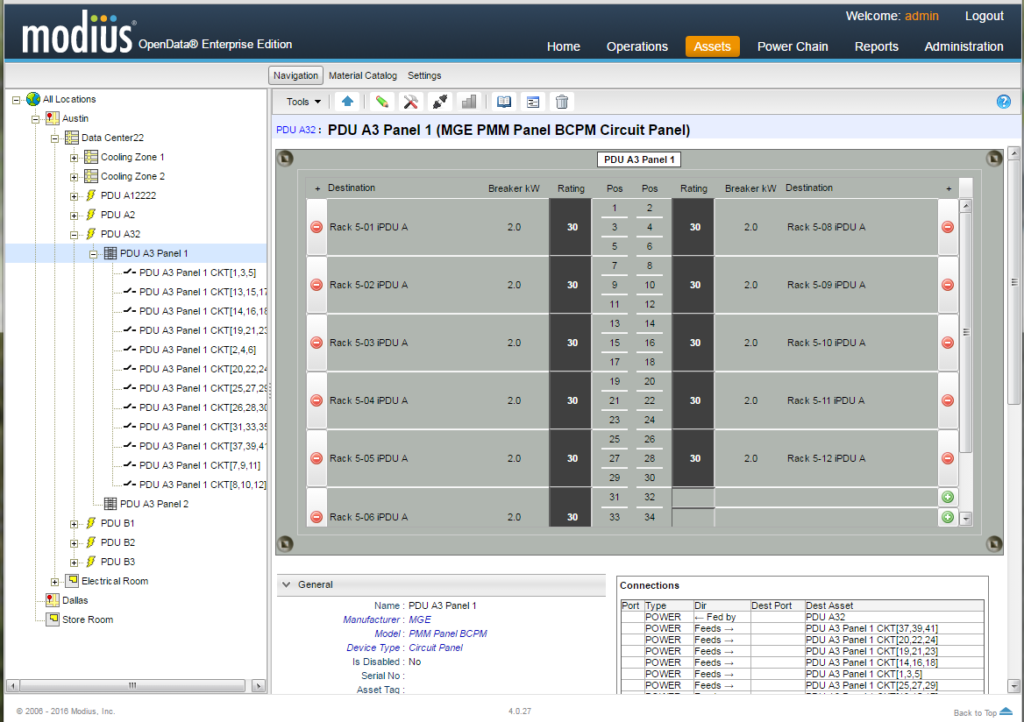Open the Tools dropdown menu
This screenshot has height=722, width=1024.
tap(304, 101)
